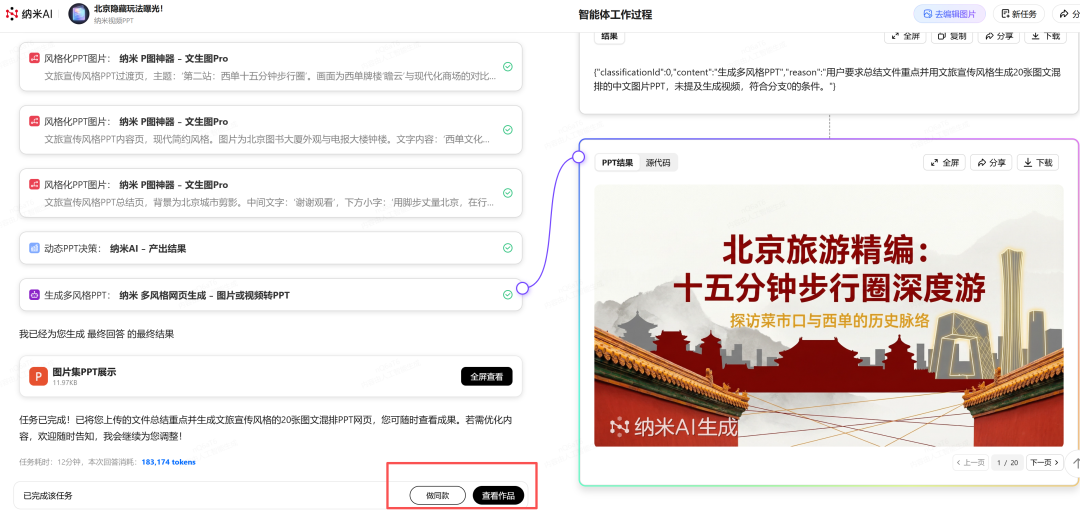Screen dimensions: 1080x514
Task: Click 下载 in the 结果 card
Action: 1046,36
